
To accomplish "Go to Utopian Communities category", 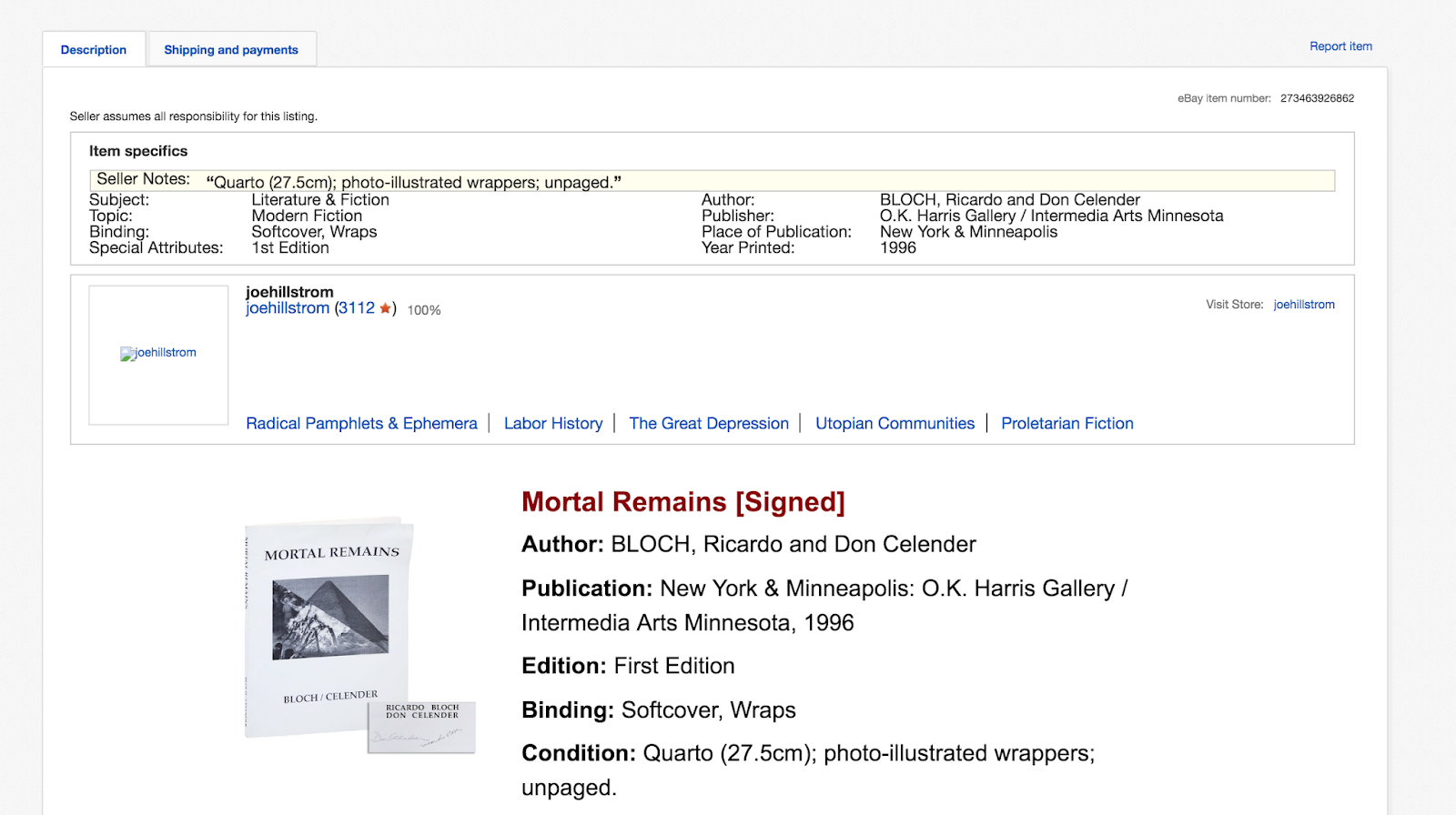I will [x=895, y=424].
